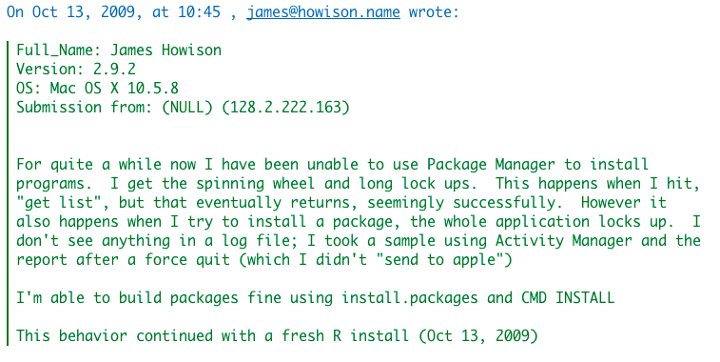Click the words 'Package Manager' in first paragraph
Screen dimensions: 720x362
pos(491,164)
